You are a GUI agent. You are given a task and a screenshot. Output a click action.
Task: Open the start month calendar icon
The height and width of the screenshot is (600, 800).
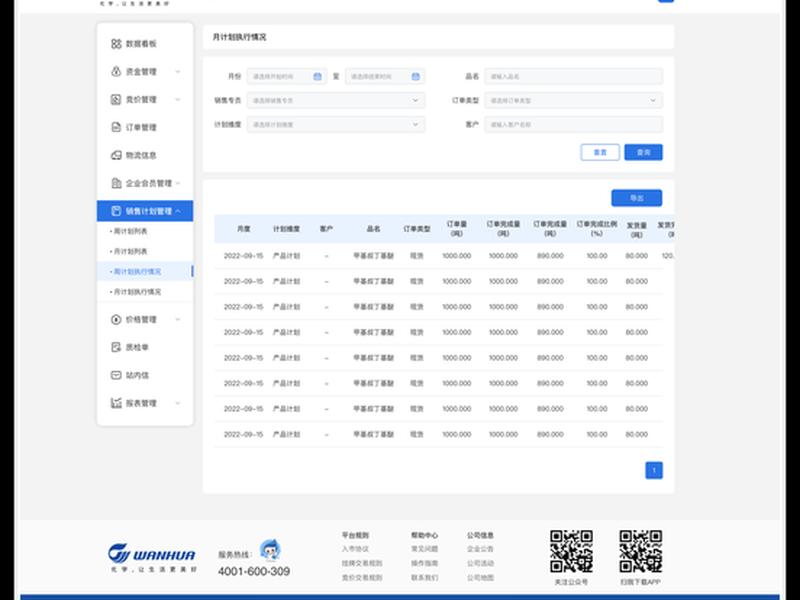click(x=317, y=77)
